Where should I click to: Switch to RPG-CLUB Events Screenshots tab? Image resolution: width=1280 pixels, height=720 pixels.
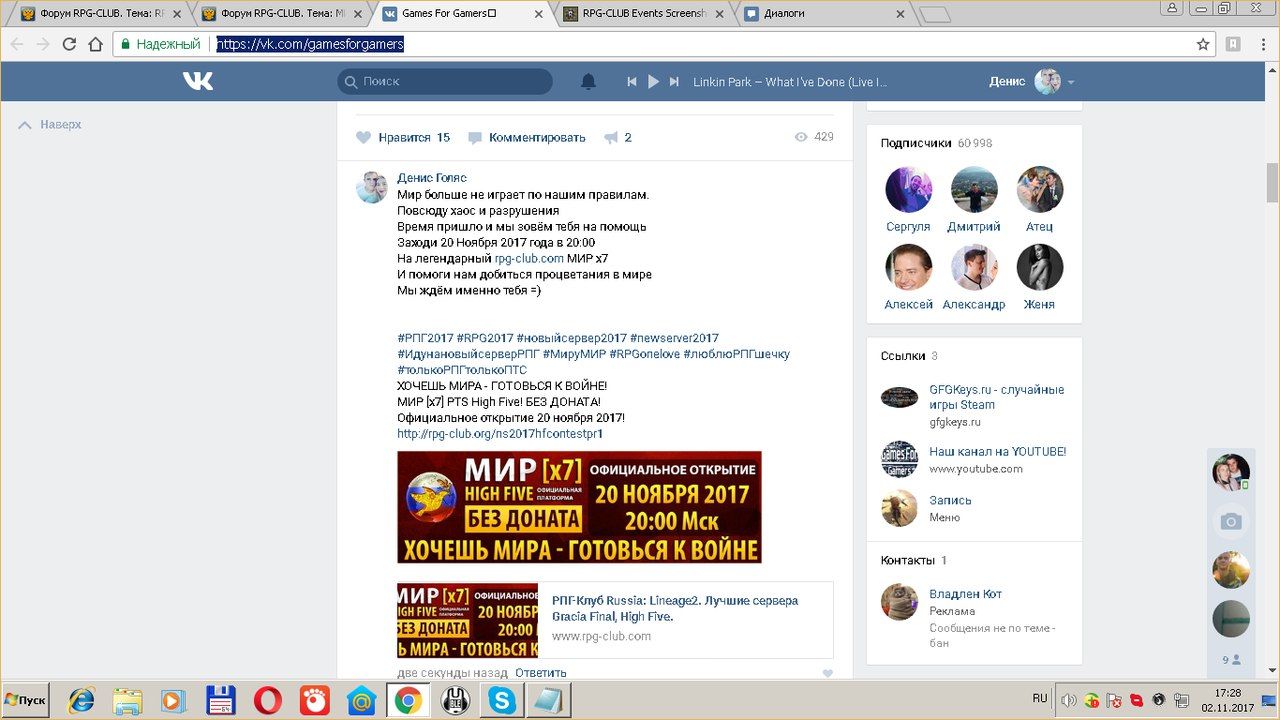636,14
